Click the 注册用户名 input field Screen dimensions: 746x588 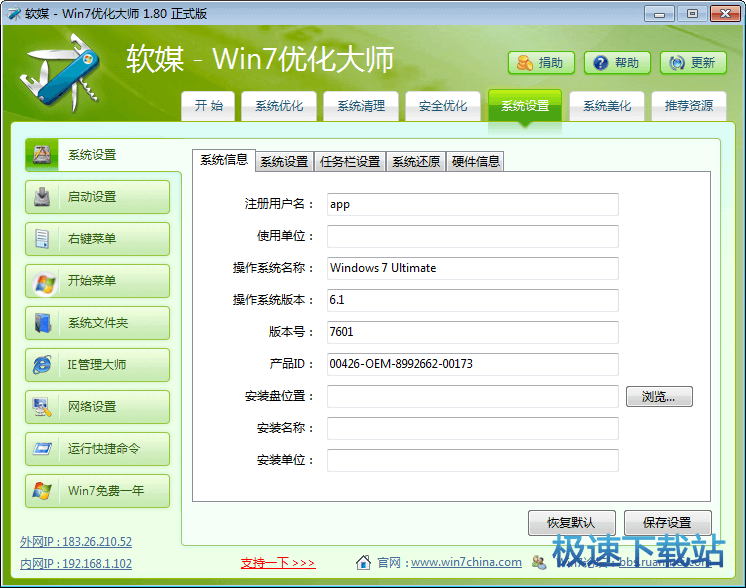click(472, 204)
